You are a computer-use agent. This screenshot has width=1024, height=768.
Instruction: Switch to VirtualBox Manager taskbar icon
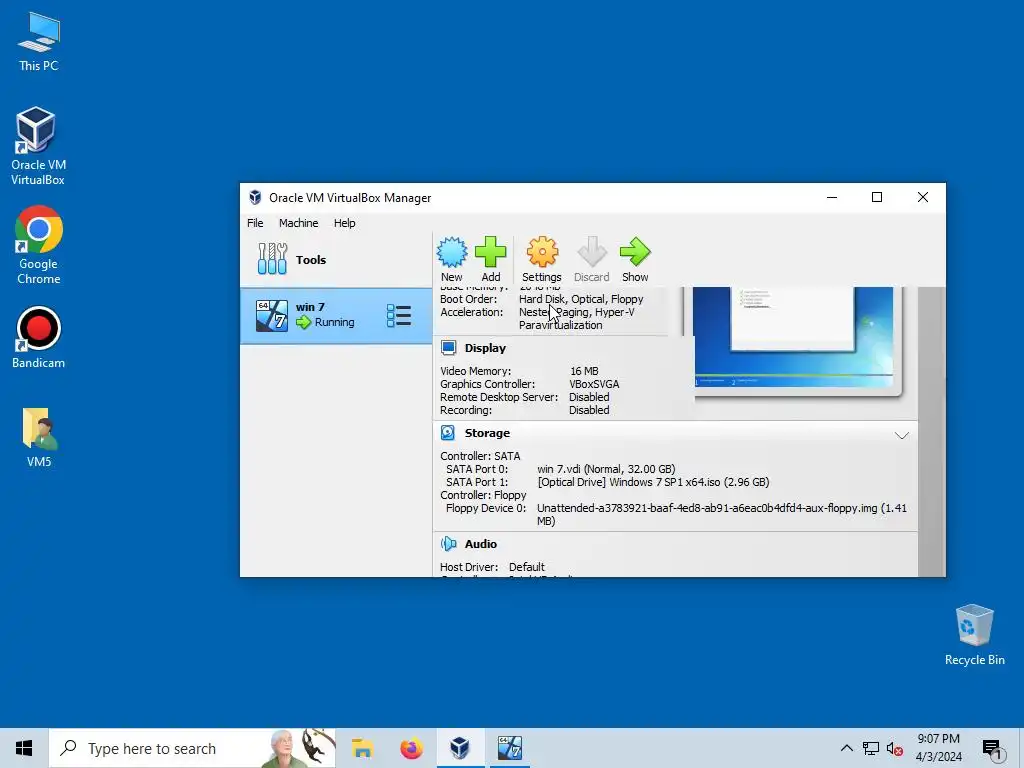pyautogui.click(x=460, y=748)
